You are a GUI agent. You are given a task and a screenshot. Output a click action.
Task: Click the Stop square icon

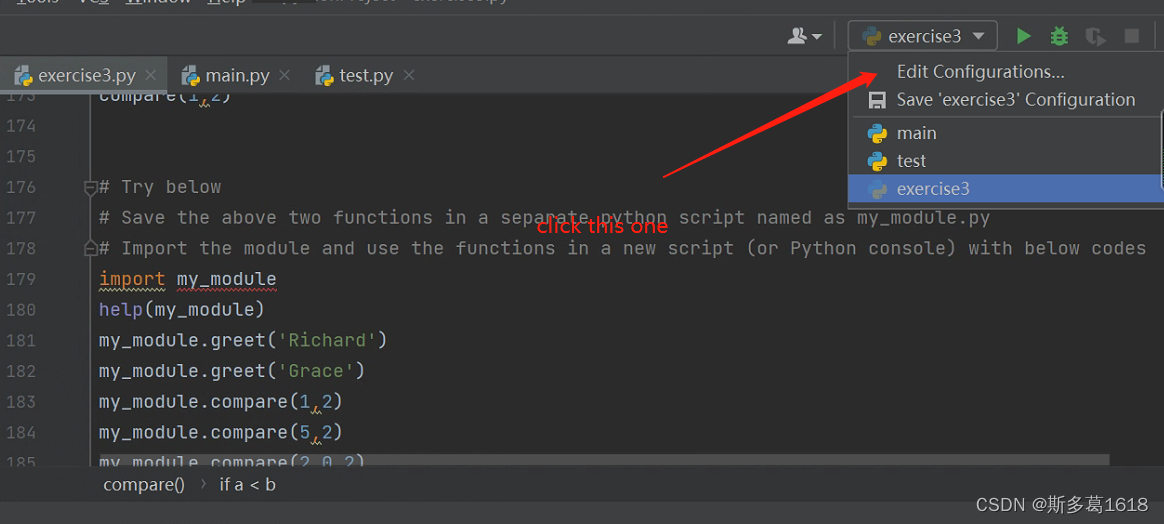tap(1131, 36)
